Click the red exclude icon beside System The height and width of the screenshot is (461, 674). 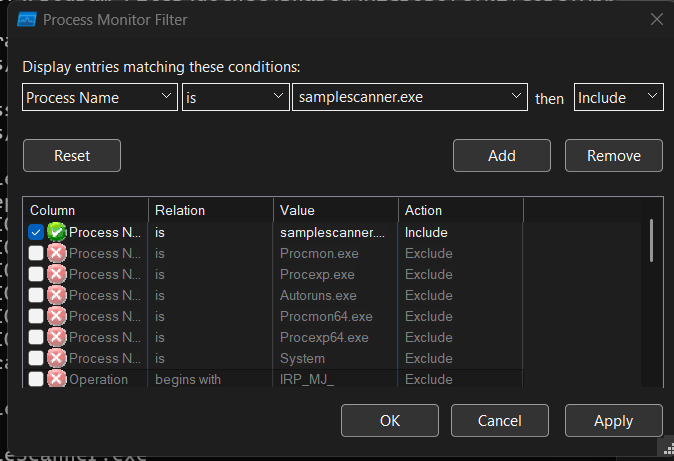tap(57, 358)
